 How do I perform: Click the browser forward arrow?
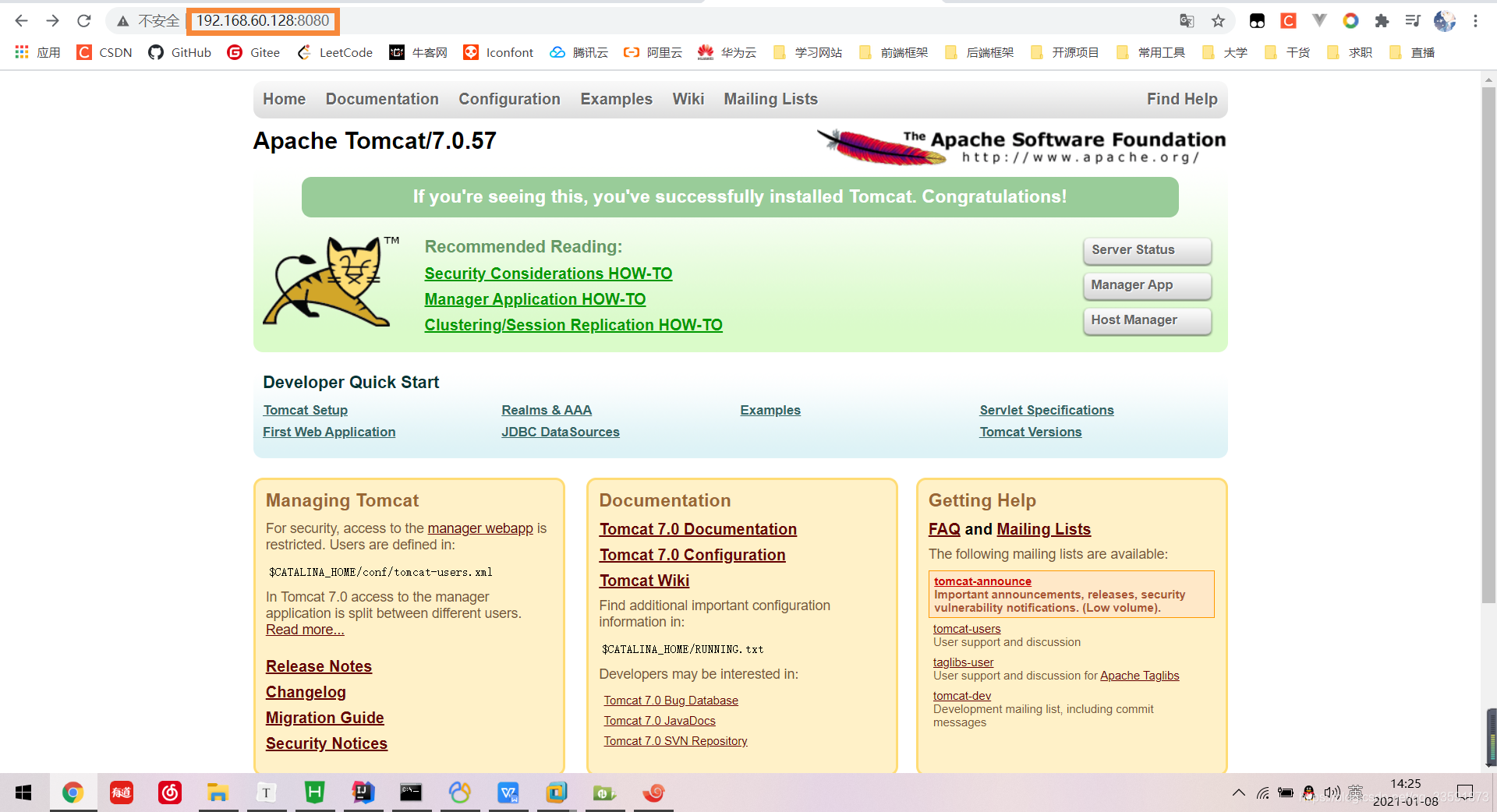click(52, 21)
